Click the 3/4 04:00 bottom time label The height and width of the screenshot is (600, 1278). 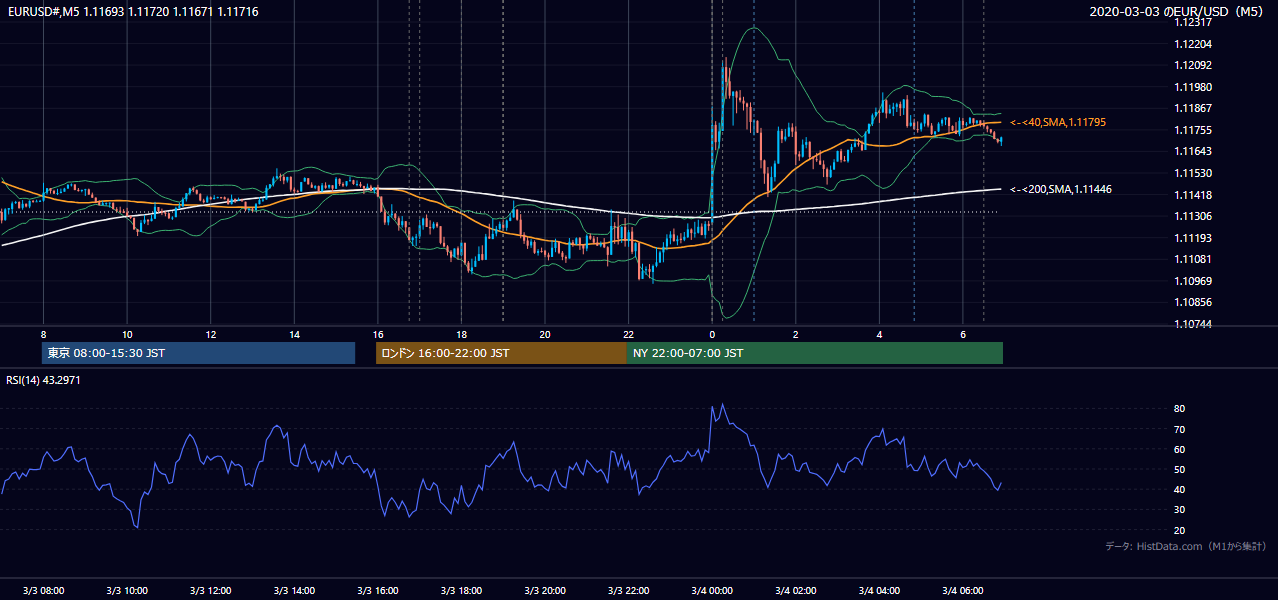point(880,590)
